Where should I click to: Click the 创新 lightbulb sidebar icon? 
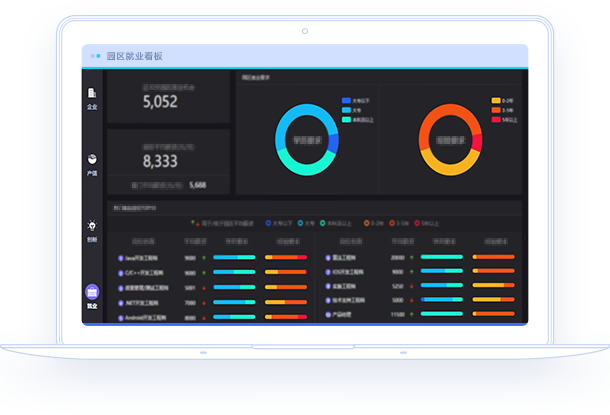pyautogui.click(x=92, y=227)
